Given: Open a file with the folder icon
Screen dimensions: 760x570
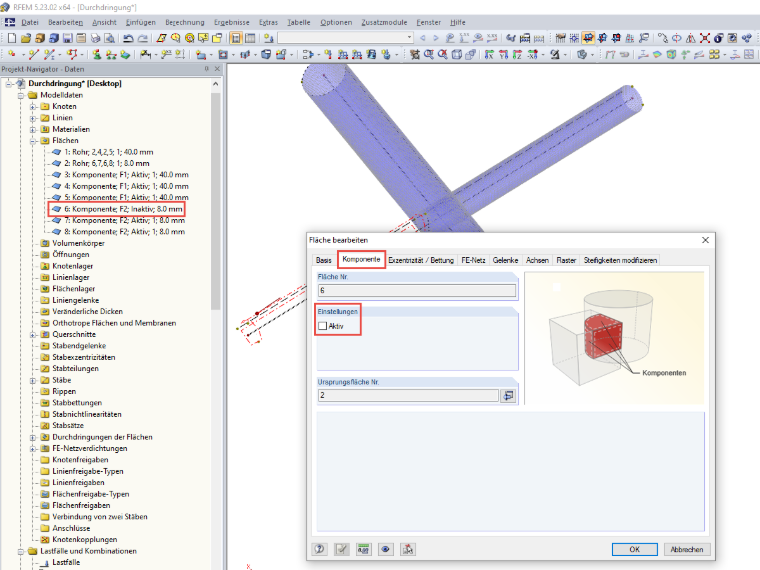Looking at the screenshot, I should [26, 38].
